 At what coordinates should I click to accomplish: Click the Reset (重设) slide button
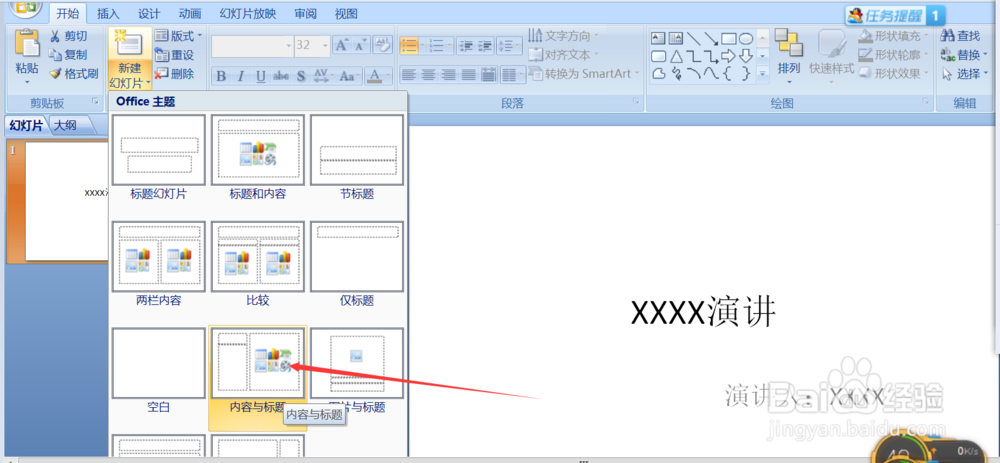[174, 55]
